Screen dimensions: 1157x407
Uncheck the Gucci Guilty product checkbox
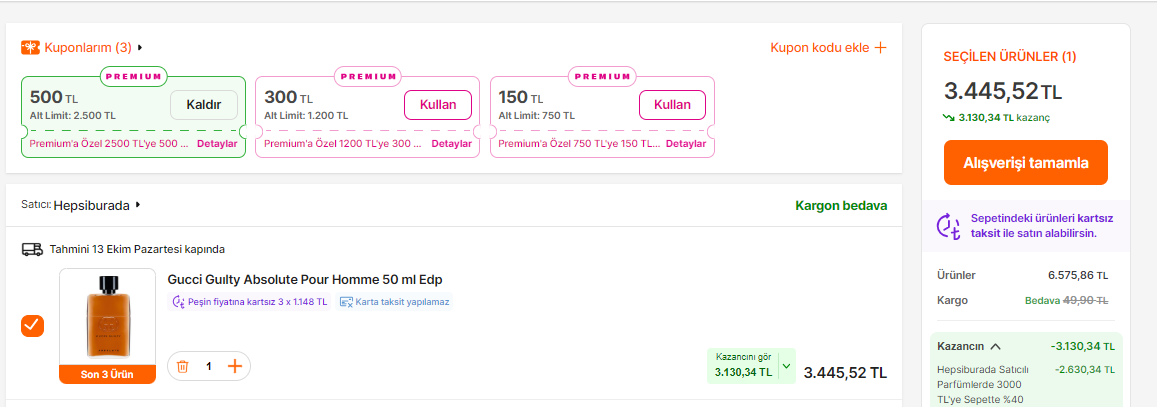pos(32,326)
